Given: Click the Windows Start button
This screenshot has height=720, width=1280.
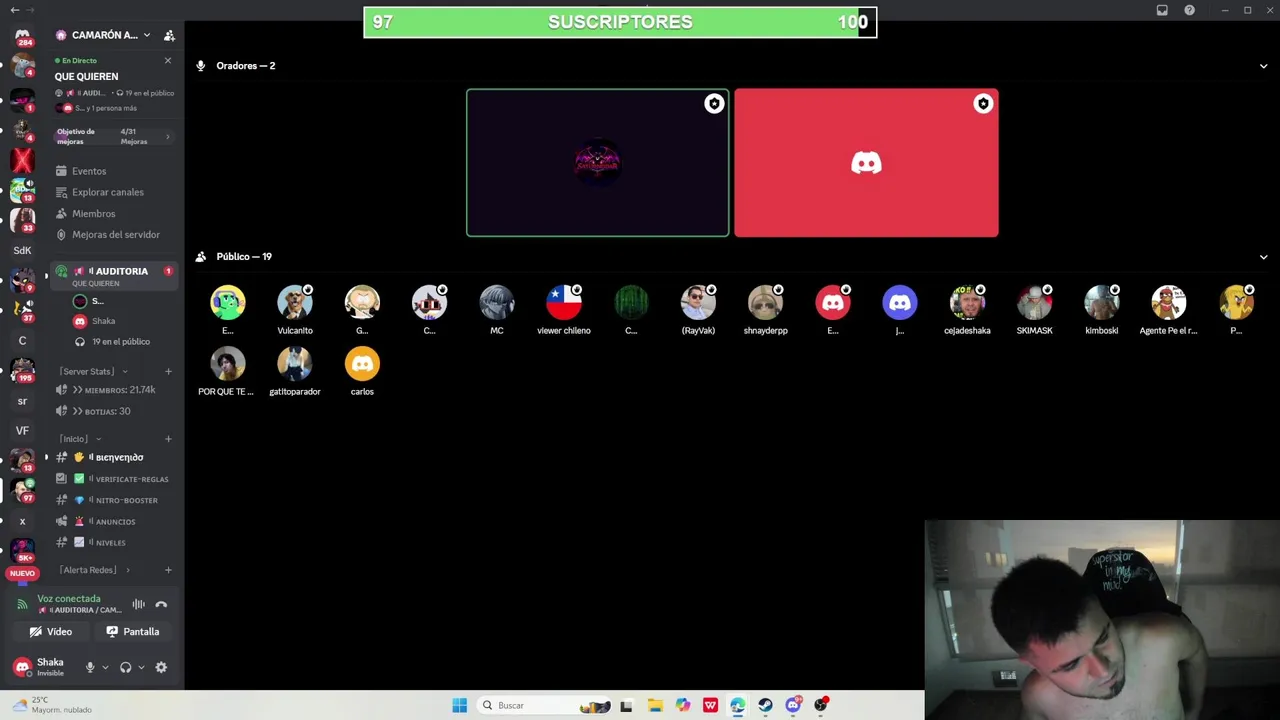Looking at the screenshot, I should point(459,705).
